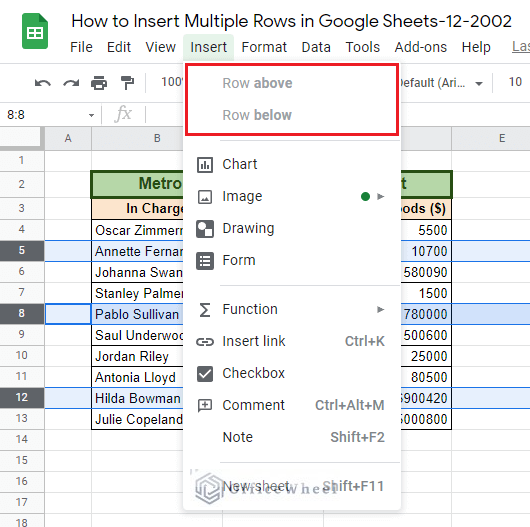
Task: Expand the Image submenu arrow
Action: 381,196
